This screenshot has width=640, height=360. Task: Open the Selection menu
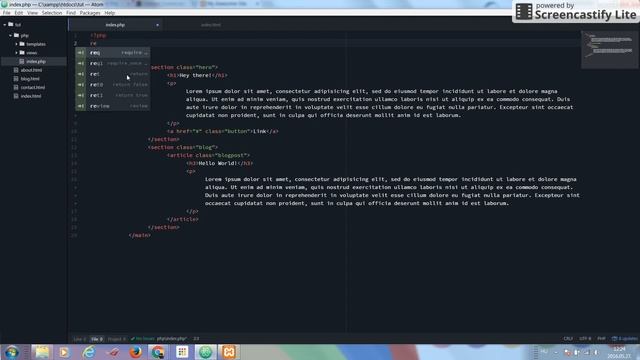tap(52, 13)
